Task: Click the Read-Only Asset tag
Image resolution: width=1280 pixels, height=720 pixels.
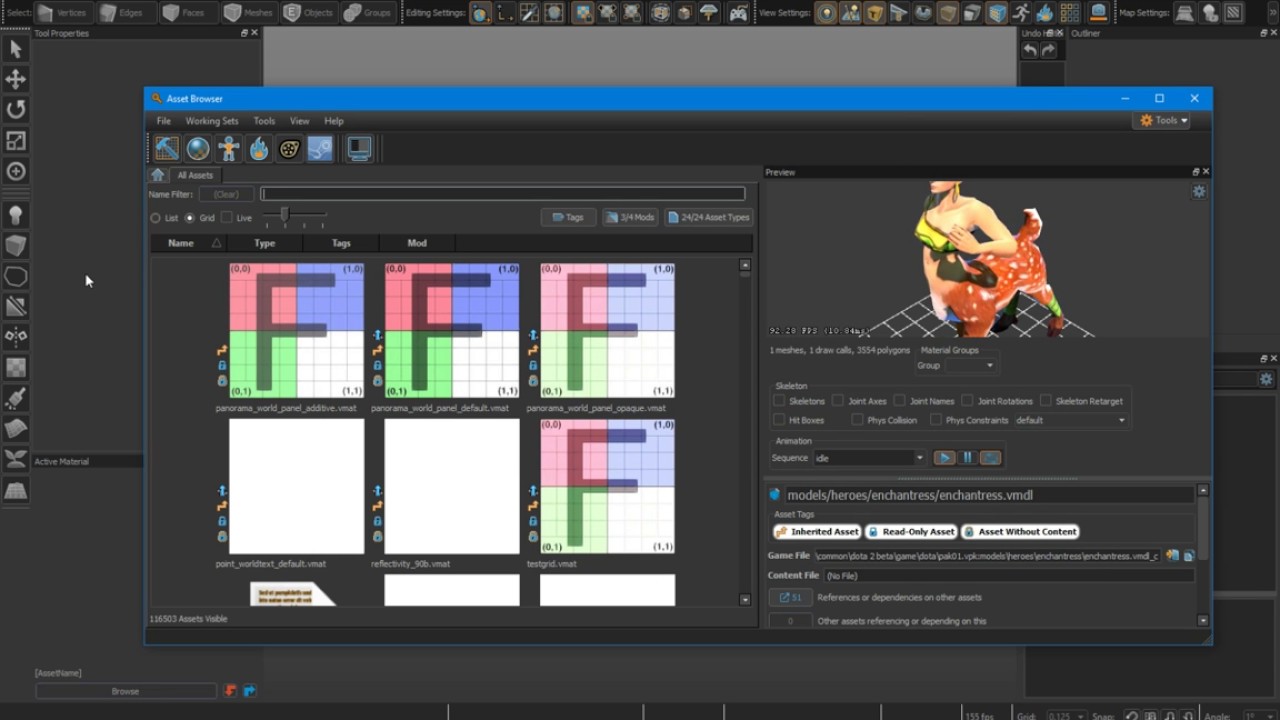Action: pyautogui.click(x=911, y=532)
